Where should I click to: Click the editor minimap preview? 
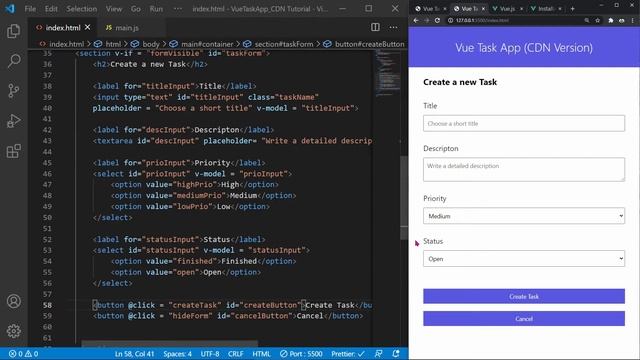[388, 73]
